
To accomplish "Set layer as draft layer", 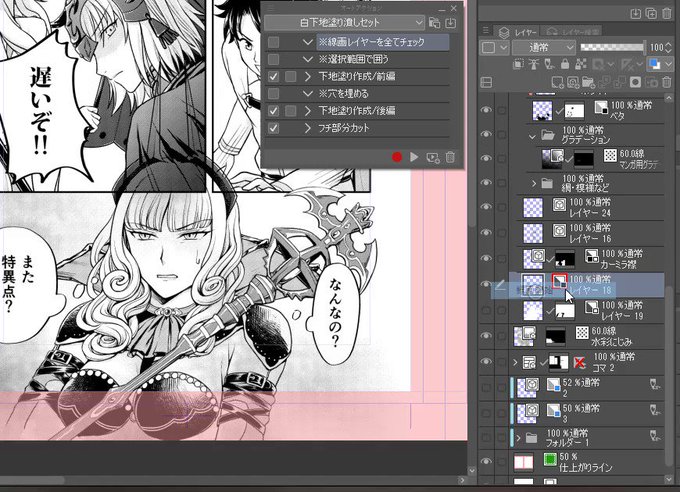I will 549,65.
